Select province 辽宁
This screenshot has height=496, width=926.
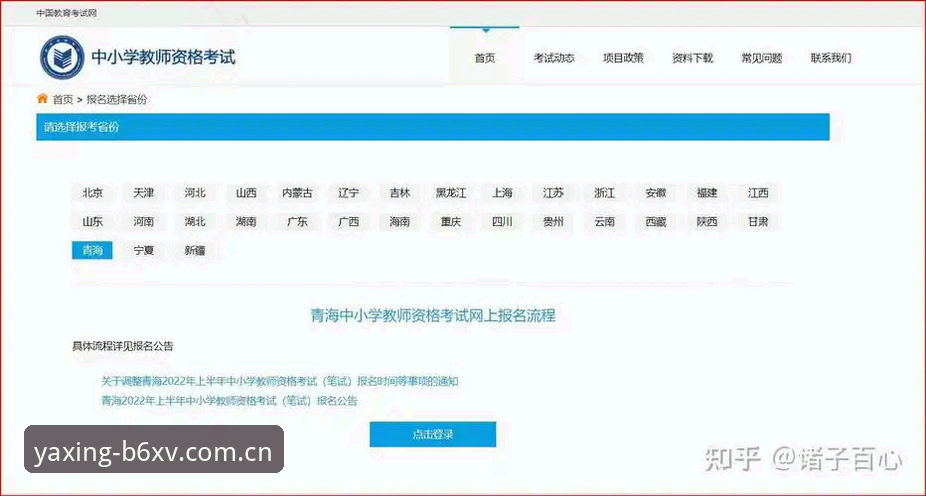(348, 193)
